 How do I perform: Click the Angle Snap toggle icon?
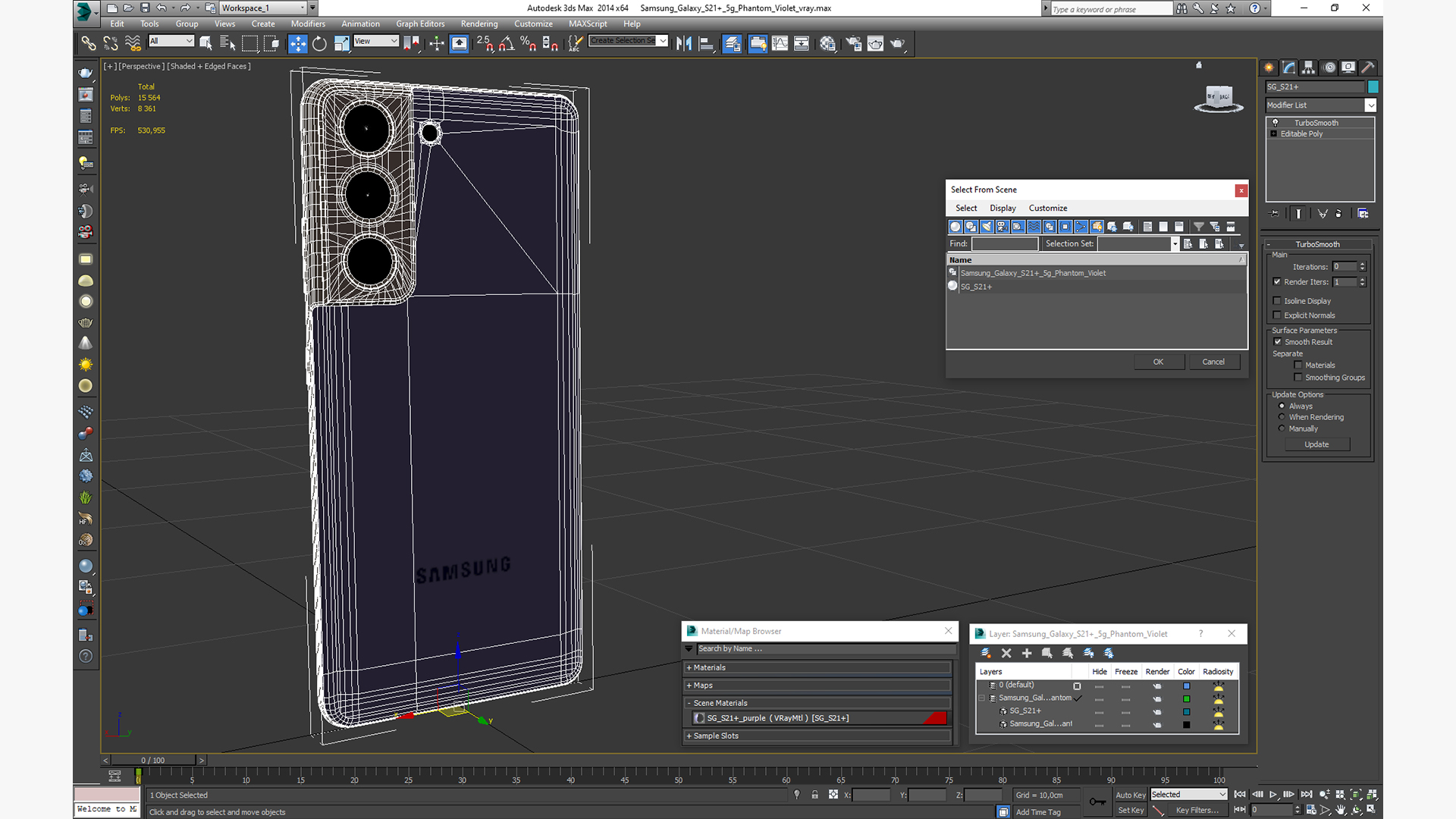(506, 44)
